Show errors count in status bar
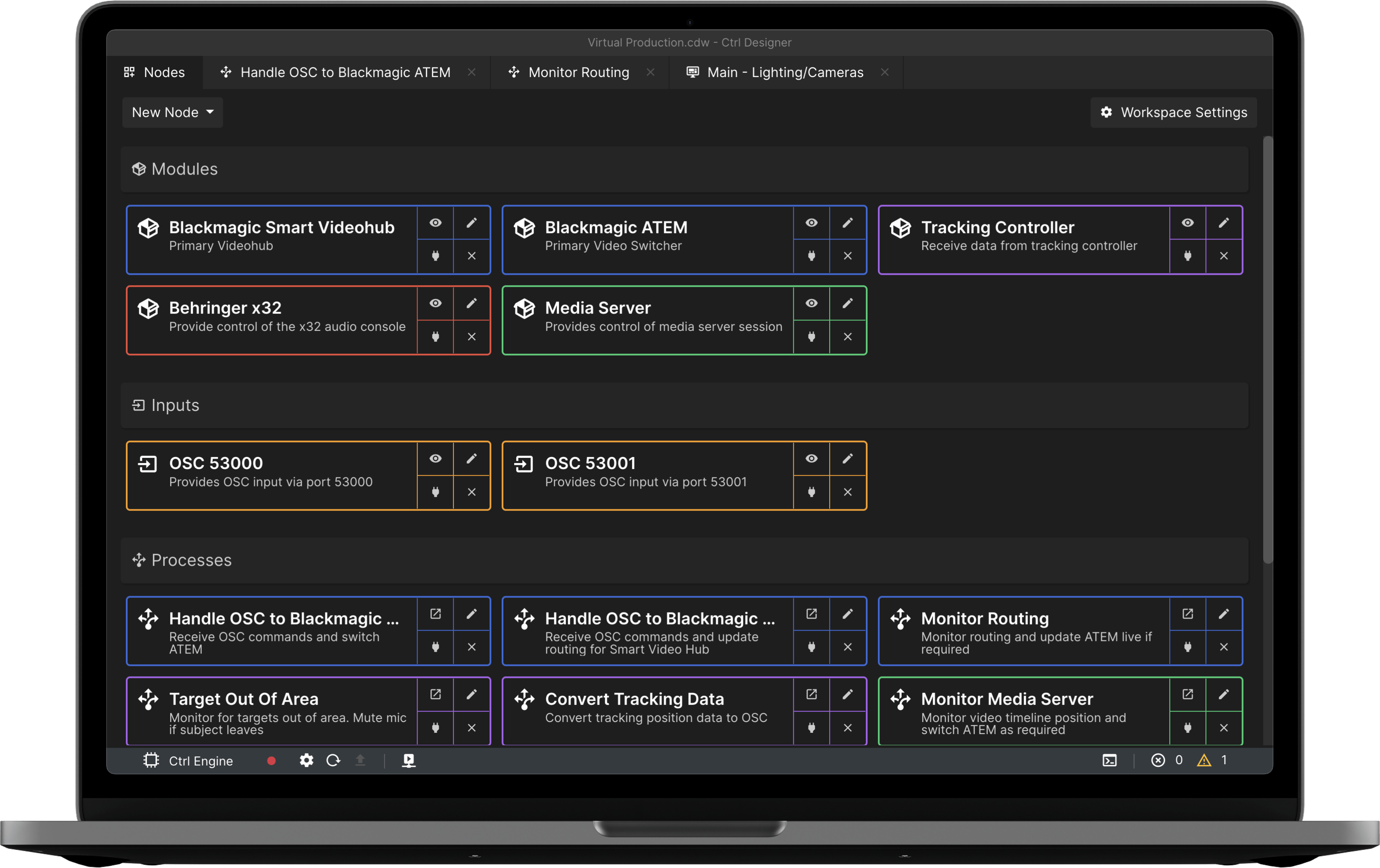The image size is (1380, 868). [1166, 760]
